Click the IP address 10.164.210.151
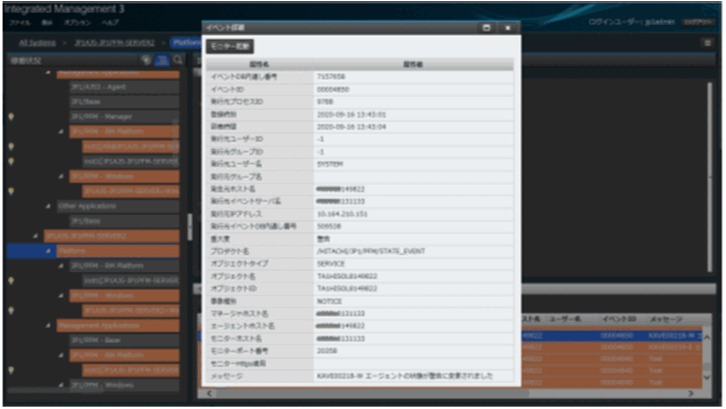This screenshot has width=726, height=409. tap(342, 214)
